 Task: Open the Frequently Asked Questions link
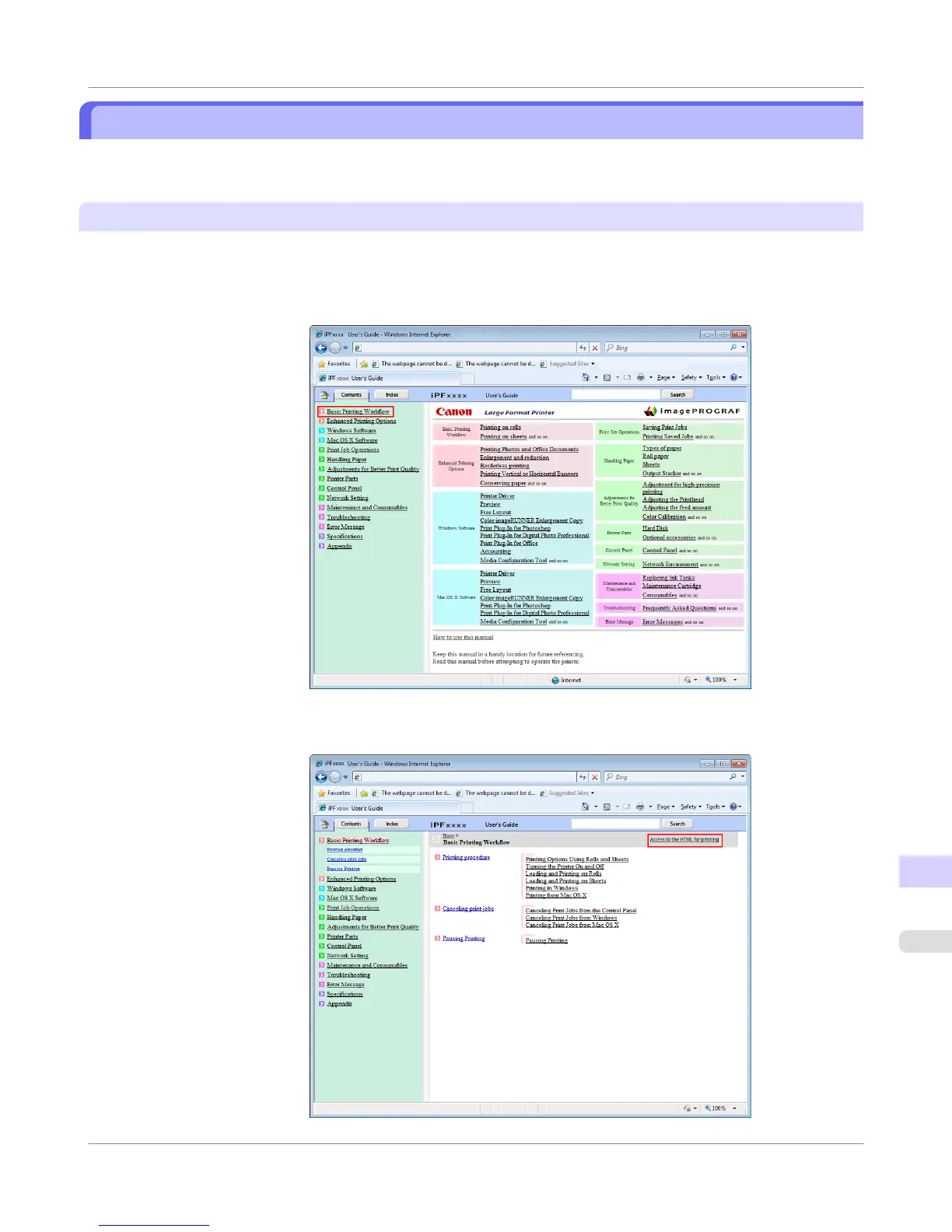[679, 608]
